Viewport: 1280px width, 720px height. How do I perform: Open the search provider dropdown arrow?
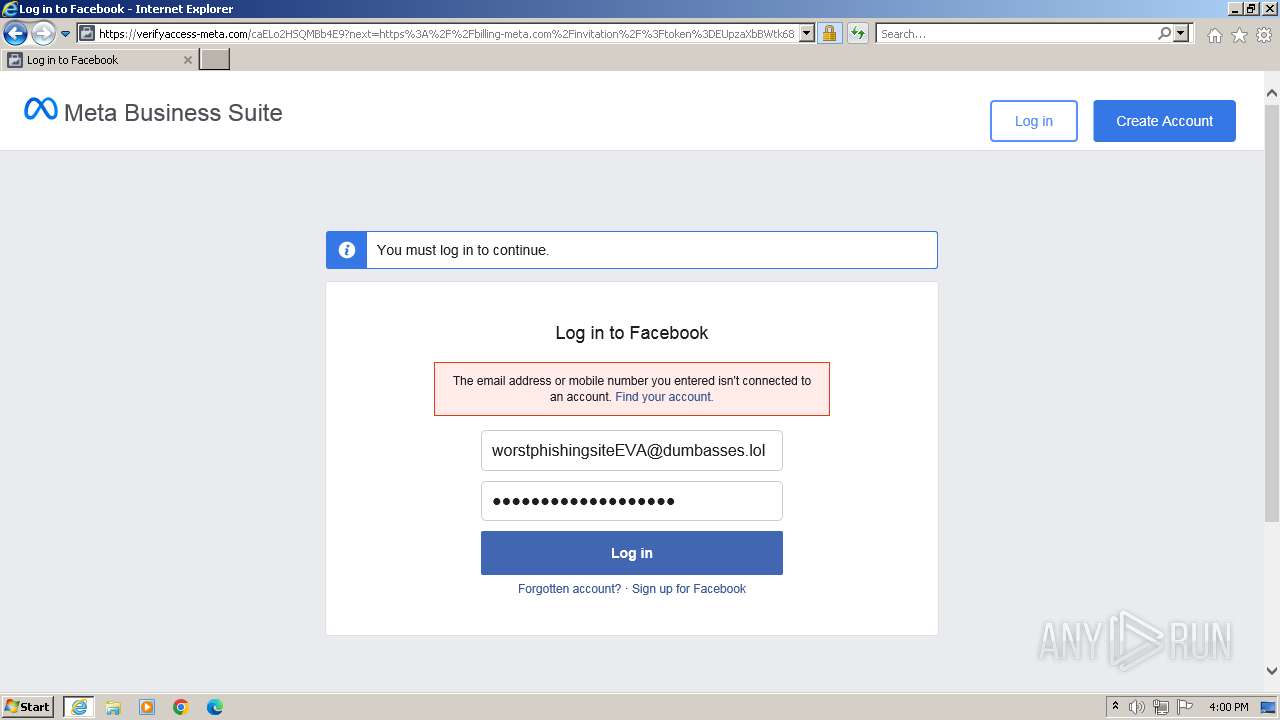[x=1181, y=34]
